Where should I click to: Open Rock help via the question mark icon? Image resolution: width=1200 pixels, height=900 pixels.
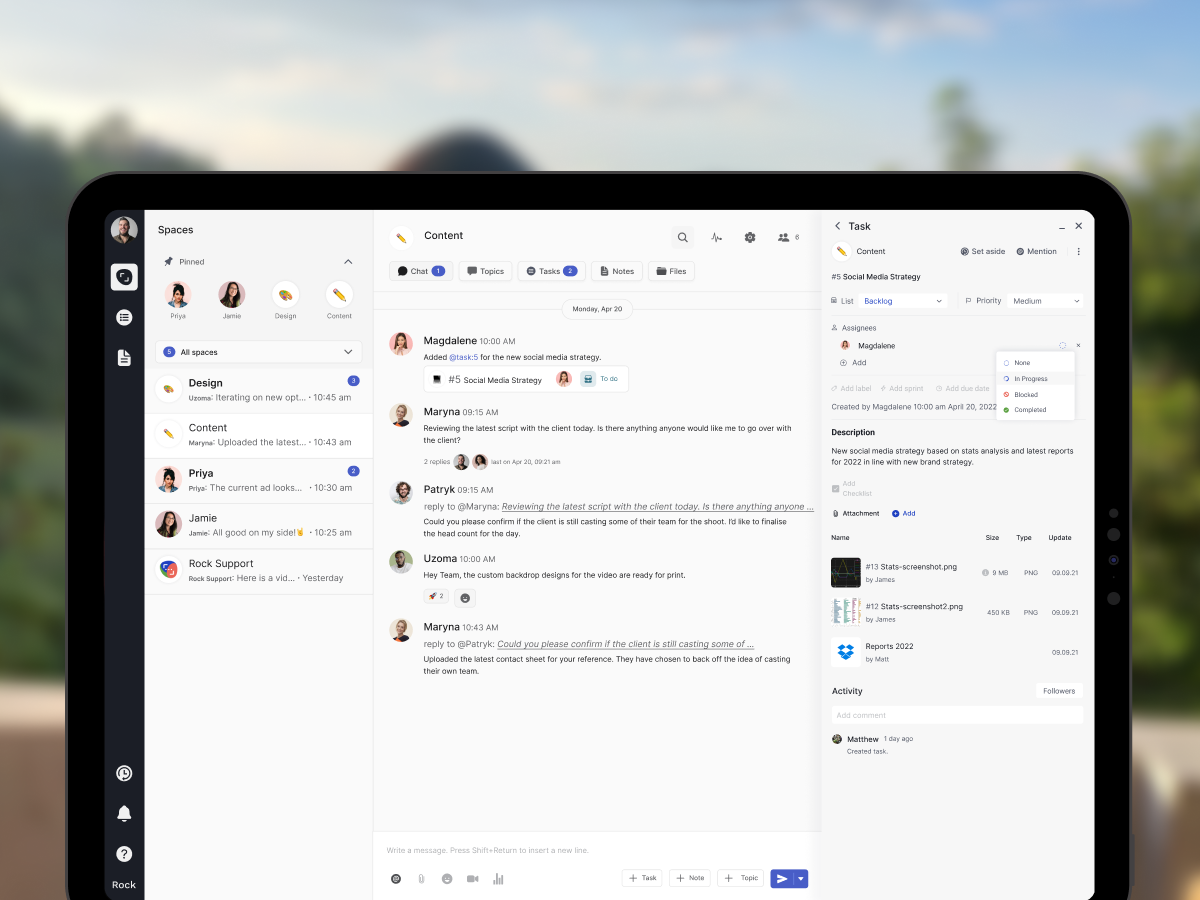tap(124, 853)
